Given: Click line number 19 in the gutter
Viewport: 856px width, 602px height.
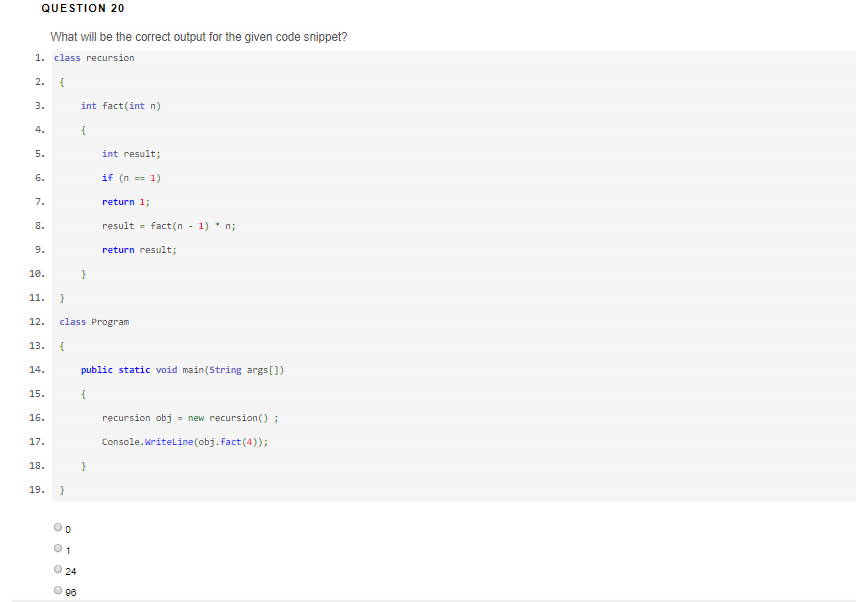Looking at the screenshot, I should [x=36, y=490].
